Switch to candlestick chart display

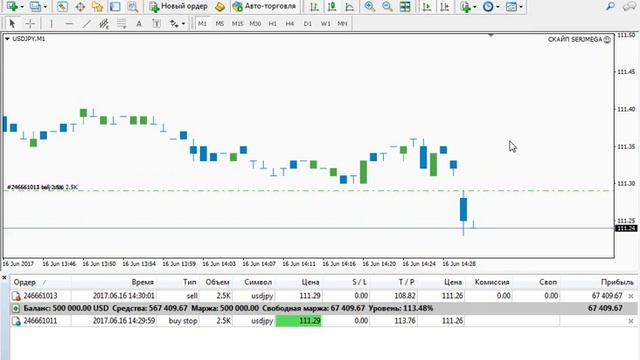tap(332, 7)
